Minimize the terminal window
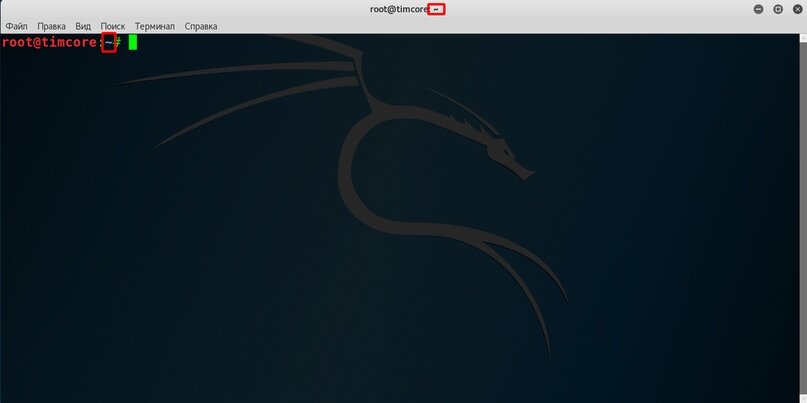This screenshot has width=807, height=403. pyautogui.click(x=758, y=9)
